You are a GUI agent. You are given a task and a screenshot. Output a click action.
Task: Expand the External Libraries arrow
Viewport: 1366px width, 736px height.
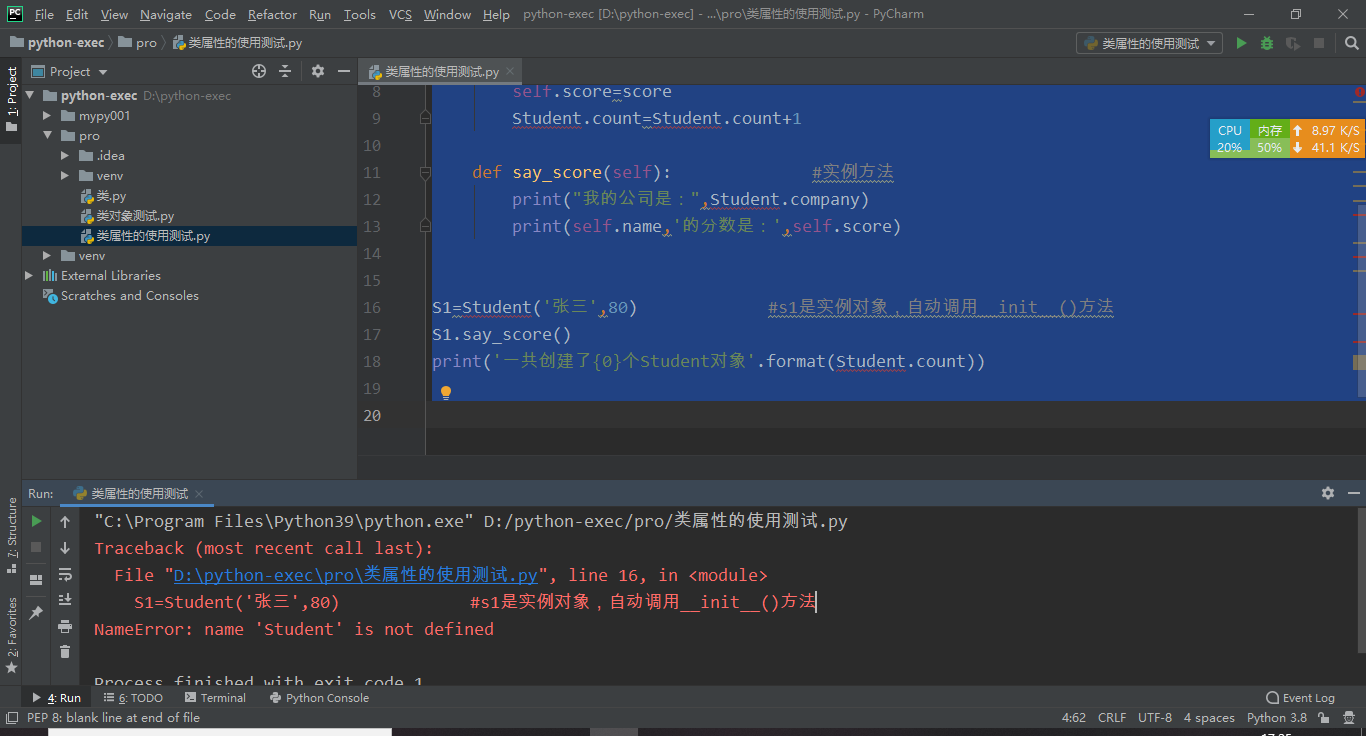click(30, 276)
